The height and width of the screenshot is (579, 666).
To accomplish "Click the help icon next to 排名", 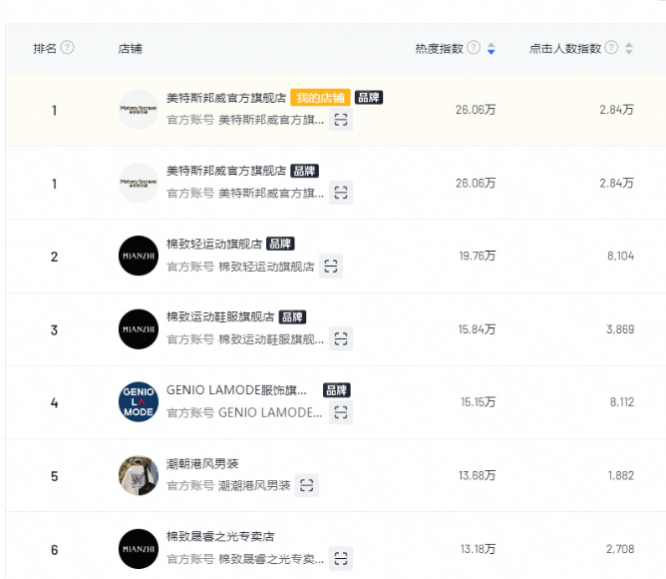I will (68, 48).
